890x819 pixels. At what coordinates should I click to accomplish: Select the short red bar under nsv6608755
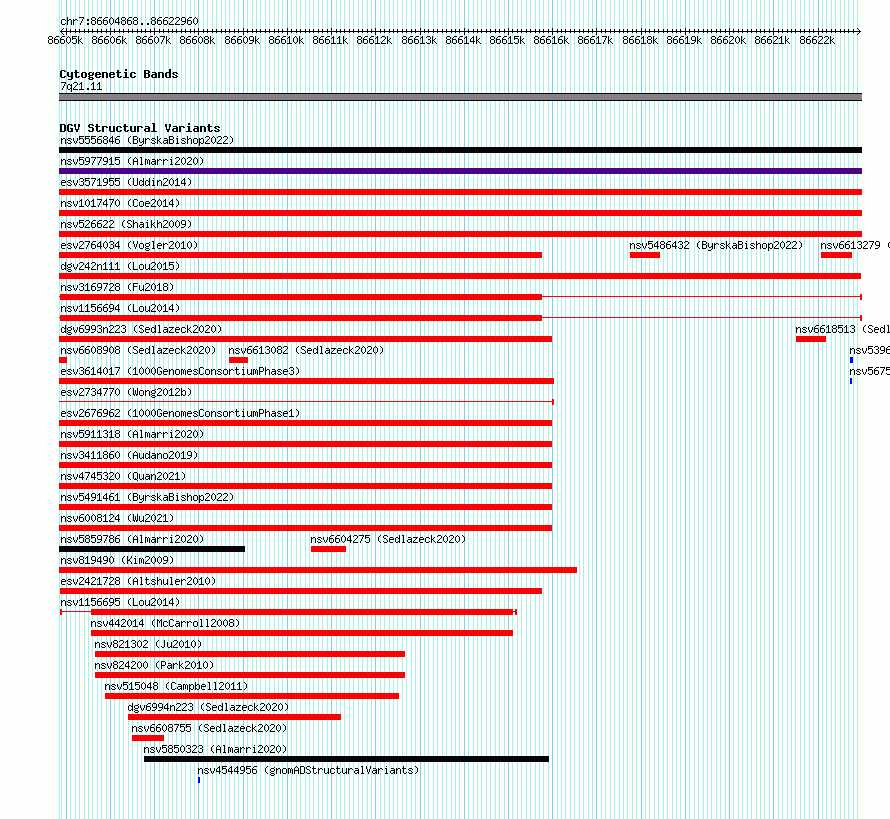(148, 738)
